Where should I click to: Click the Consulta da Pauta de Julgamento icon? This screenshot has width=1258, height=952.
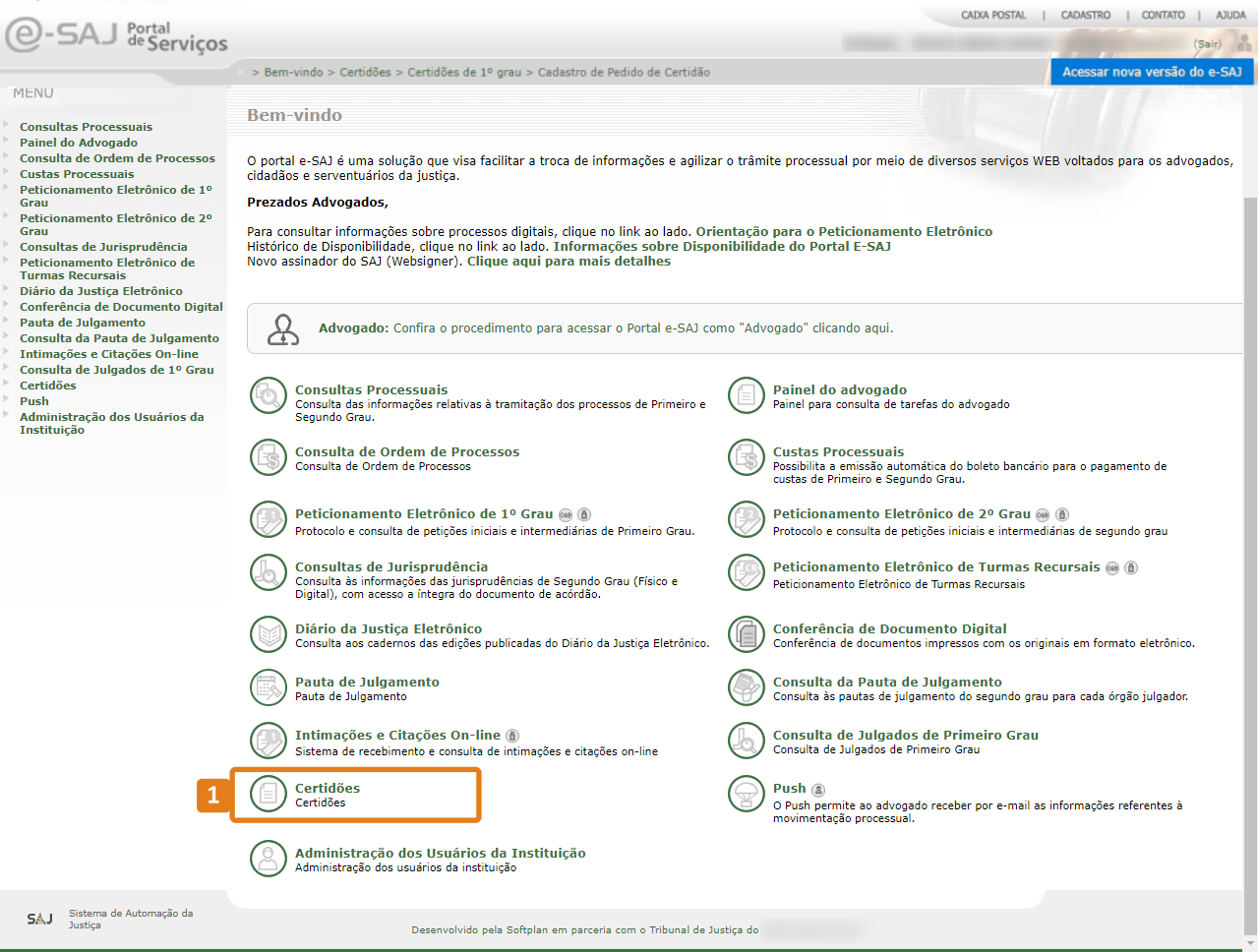tap(747, 687)
